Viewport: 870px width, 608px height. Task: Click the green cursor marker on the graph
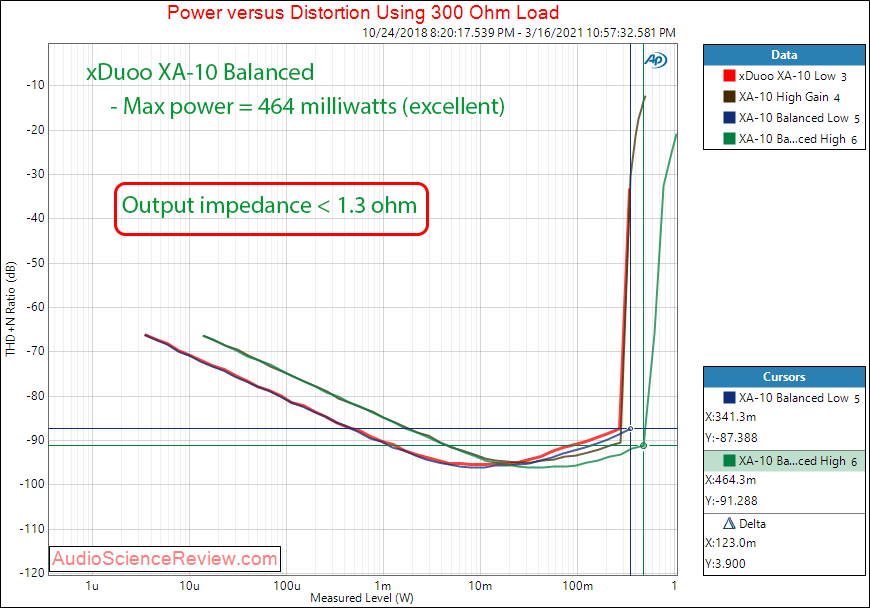pos(644,445)
